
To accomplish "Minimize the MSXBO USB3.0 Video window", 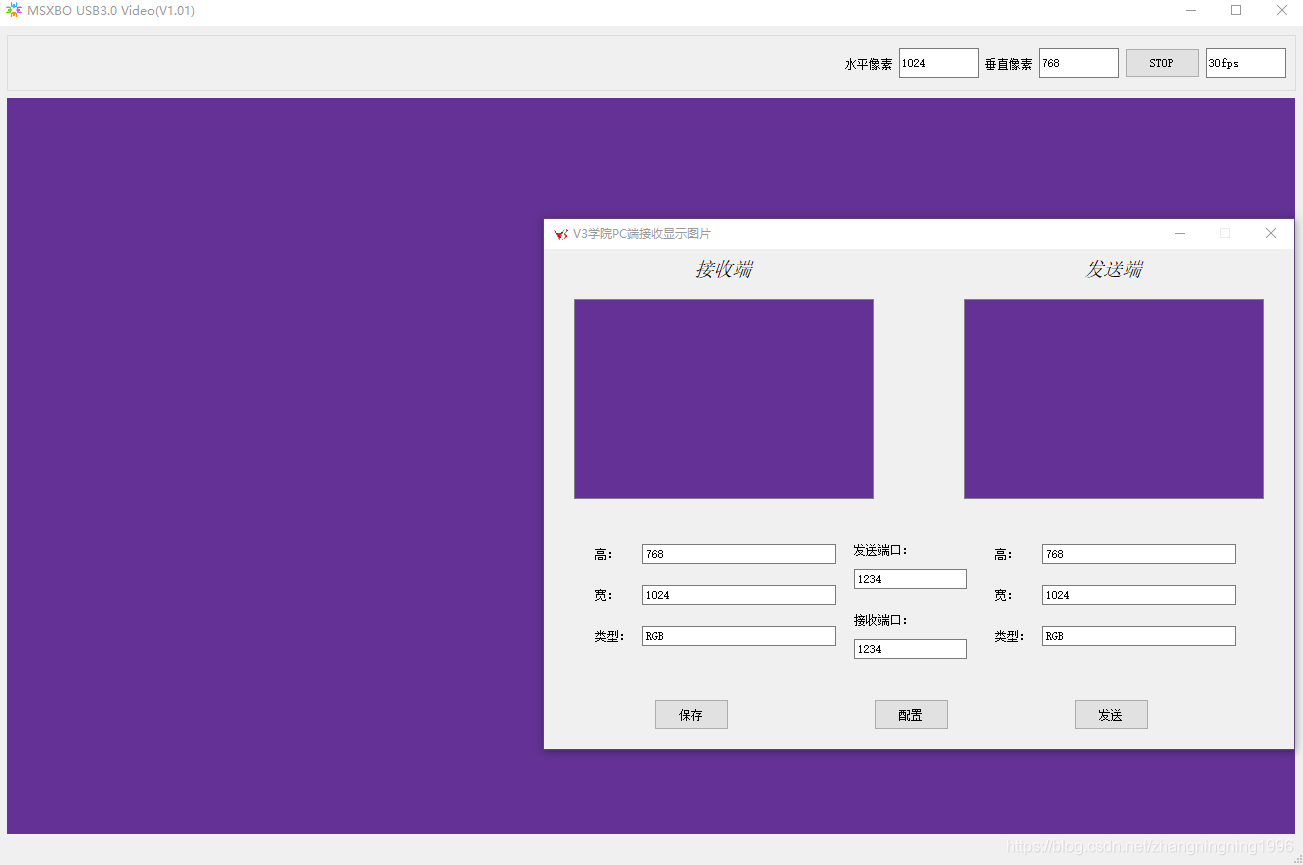I will pos(1191,11).
